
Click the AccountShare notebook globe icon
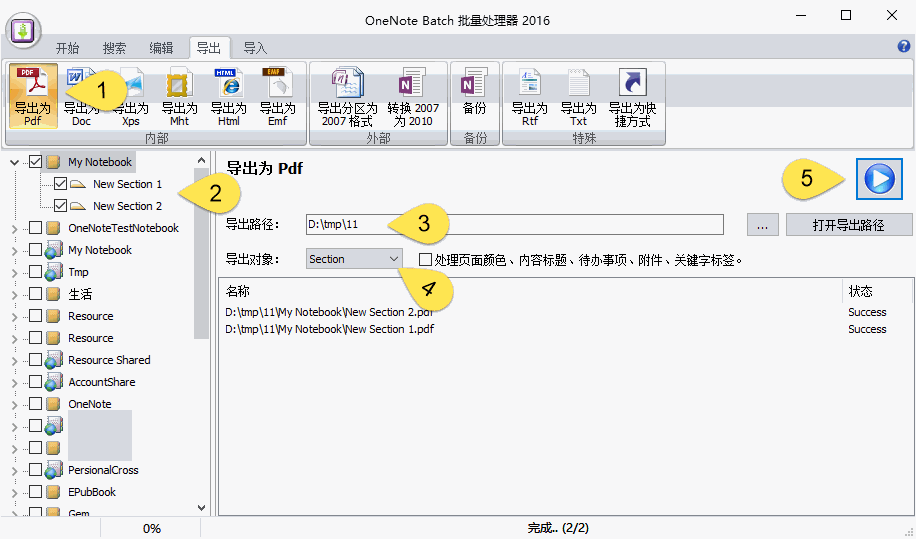point(54,382)
